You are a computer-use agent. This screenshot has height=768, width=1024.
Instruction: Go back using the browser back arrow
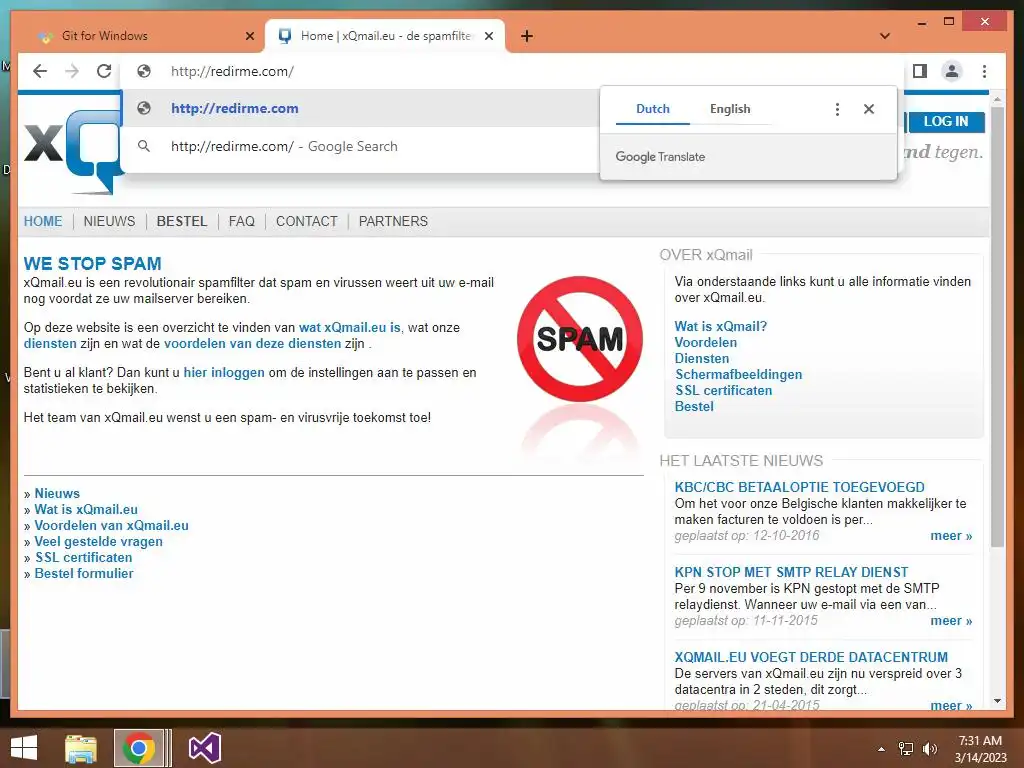(40, 71)
